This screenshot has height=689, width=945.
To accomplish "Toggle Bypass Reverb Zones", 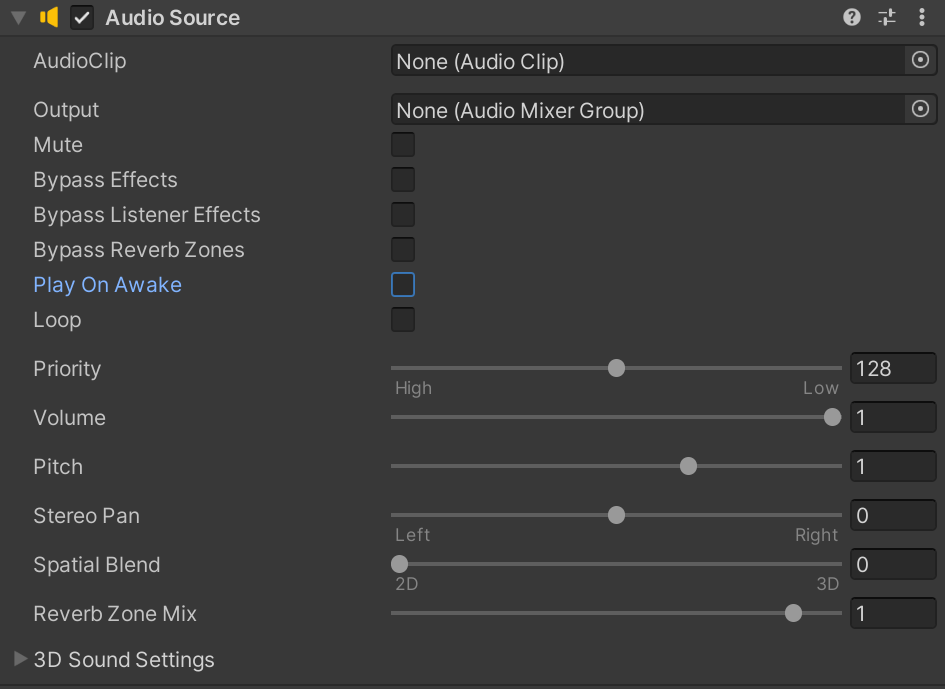I will [x=402, y=249].
